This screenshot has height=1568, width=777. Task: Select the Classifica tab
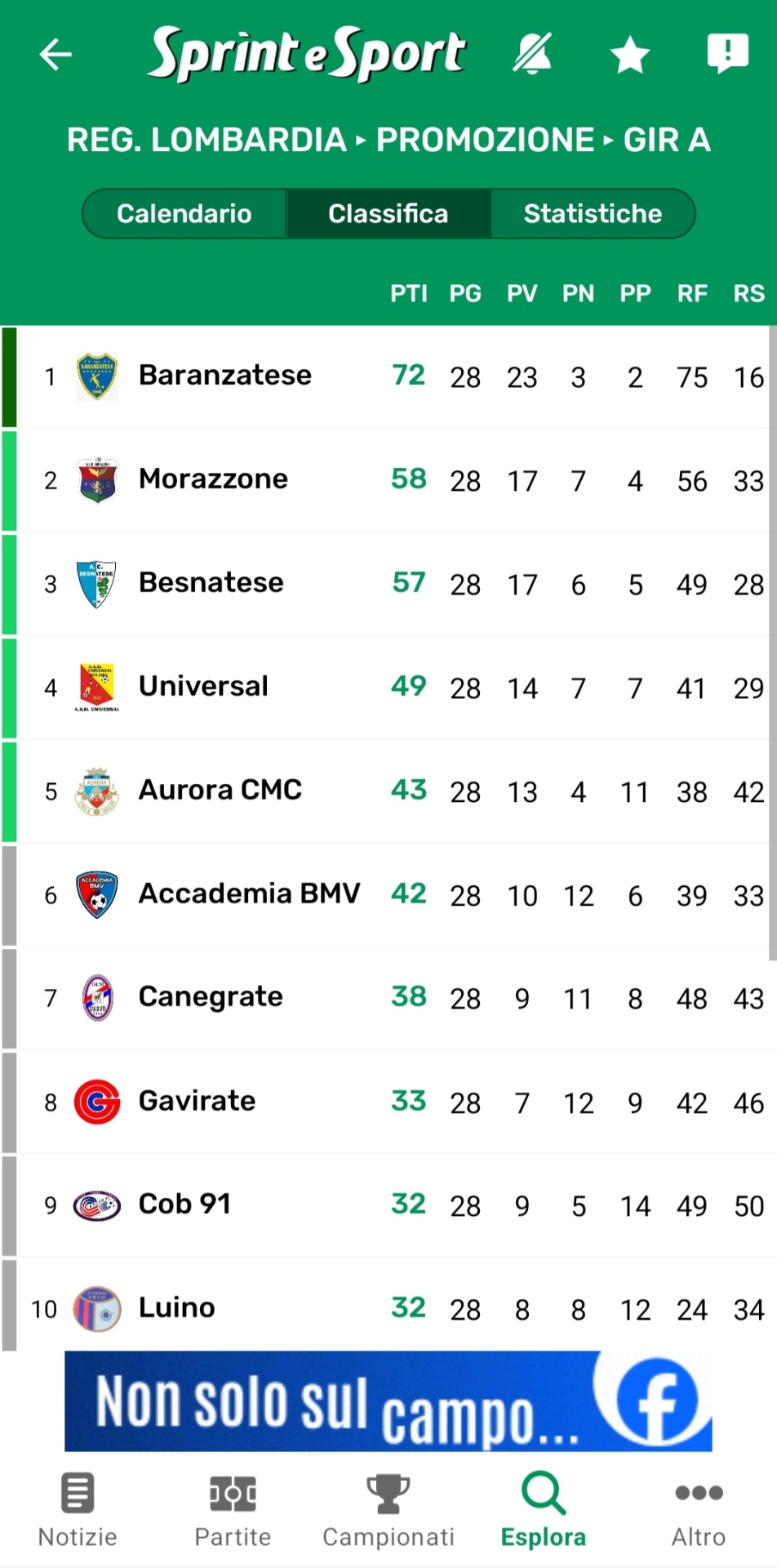coord(388,214)
